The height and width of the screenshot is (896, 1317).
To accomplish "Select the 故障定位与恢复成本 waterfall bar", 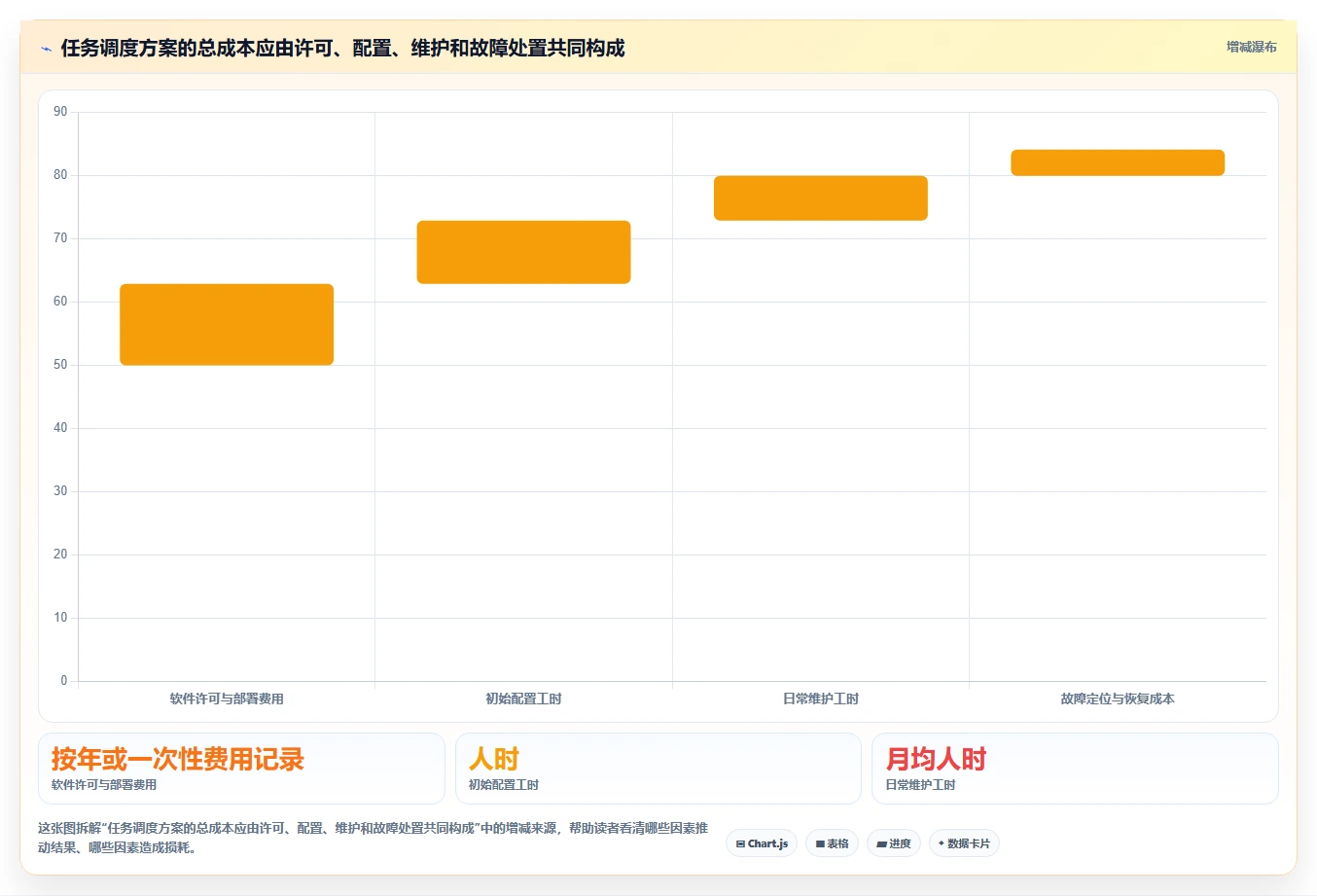I will click(1118, 162).
